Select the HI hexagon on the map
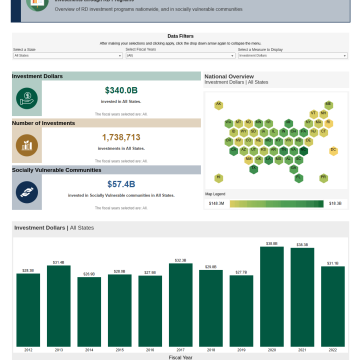Image resolution: width=360 pixels, height=360 pixels. [219, 178]
